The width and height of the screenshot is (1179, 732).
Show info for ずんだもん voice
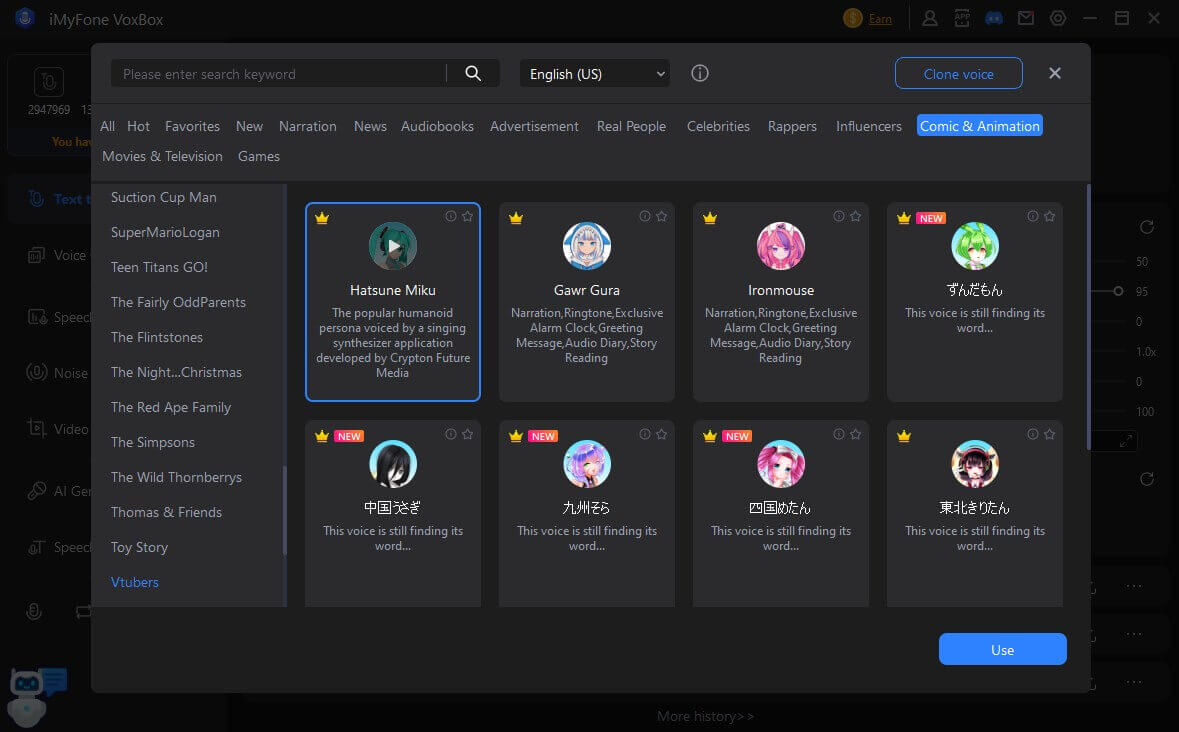tap(1033, 216)
